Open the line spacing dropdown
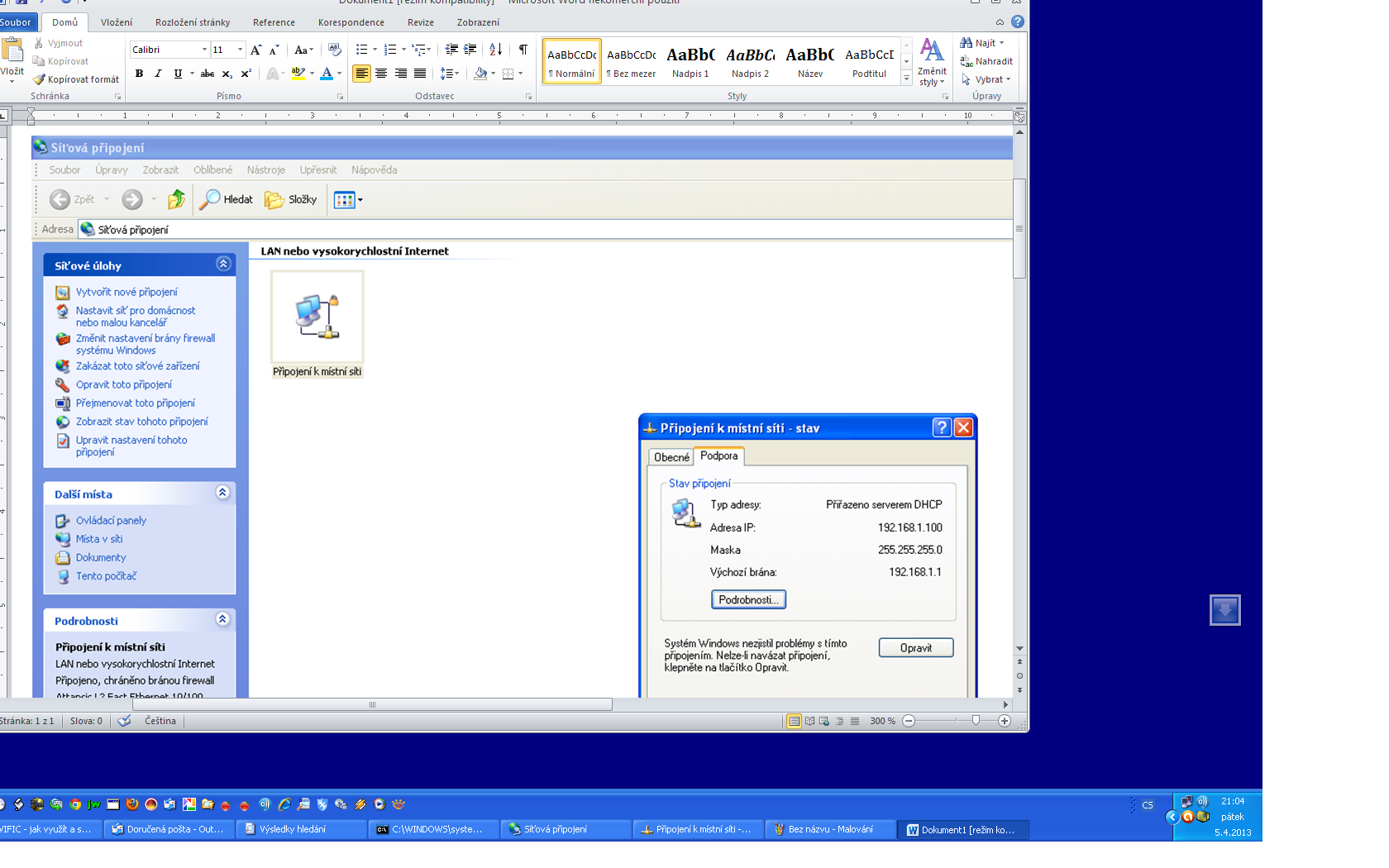The height and width of the screenshot is (868, 1389). pos(456,74)
